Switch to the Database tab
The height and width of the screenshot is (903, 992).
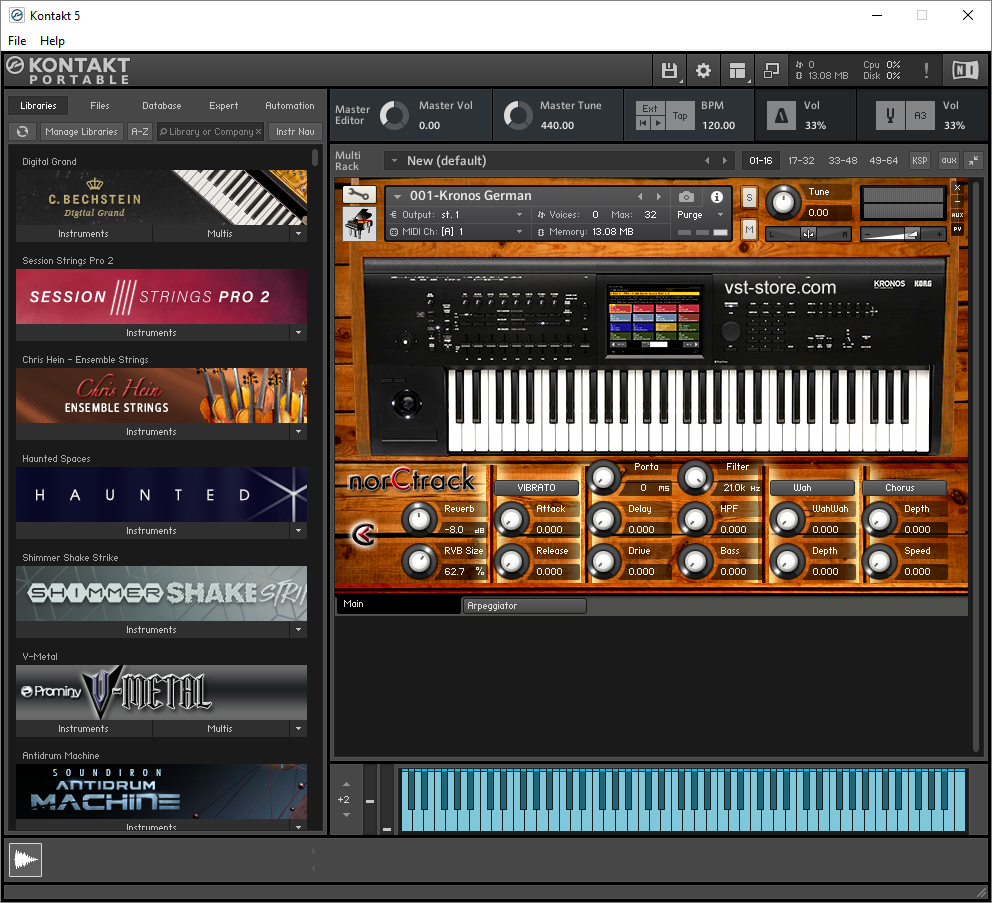point(161,106)
